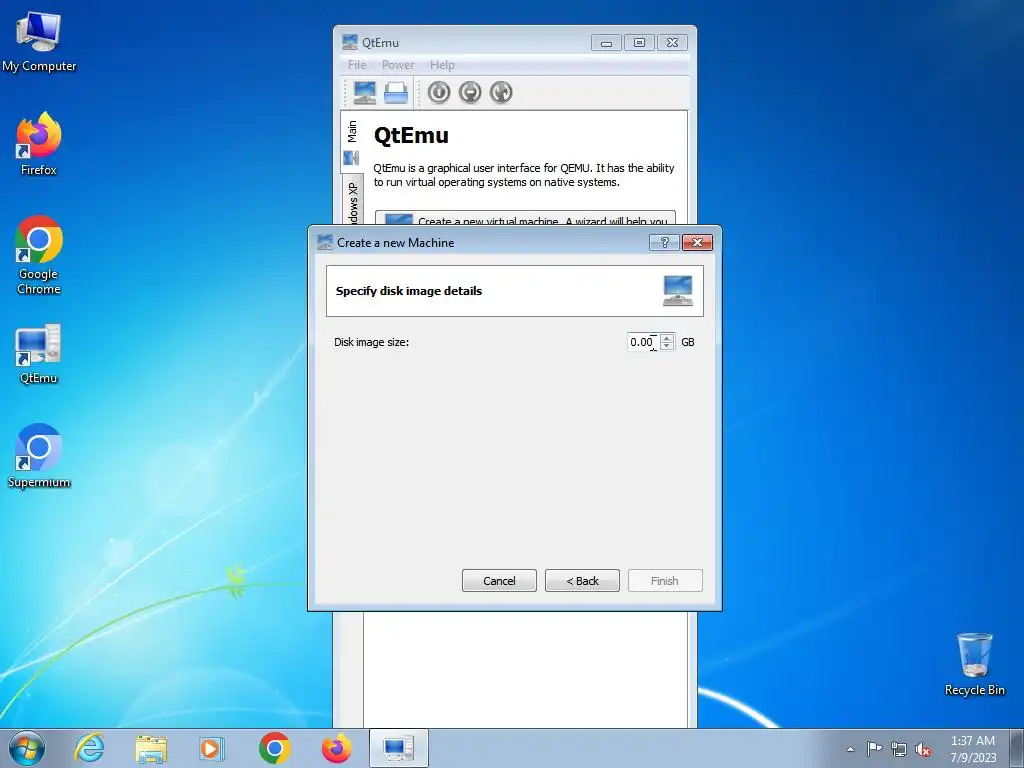Click the disk image size input field
1024x768 pixels.
[643, 342]
